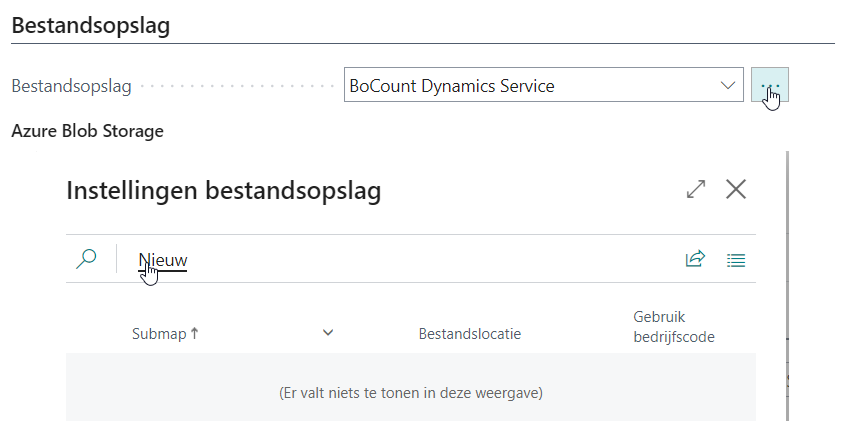Click the BoCount Dynamics Service field

pos(530,86)
